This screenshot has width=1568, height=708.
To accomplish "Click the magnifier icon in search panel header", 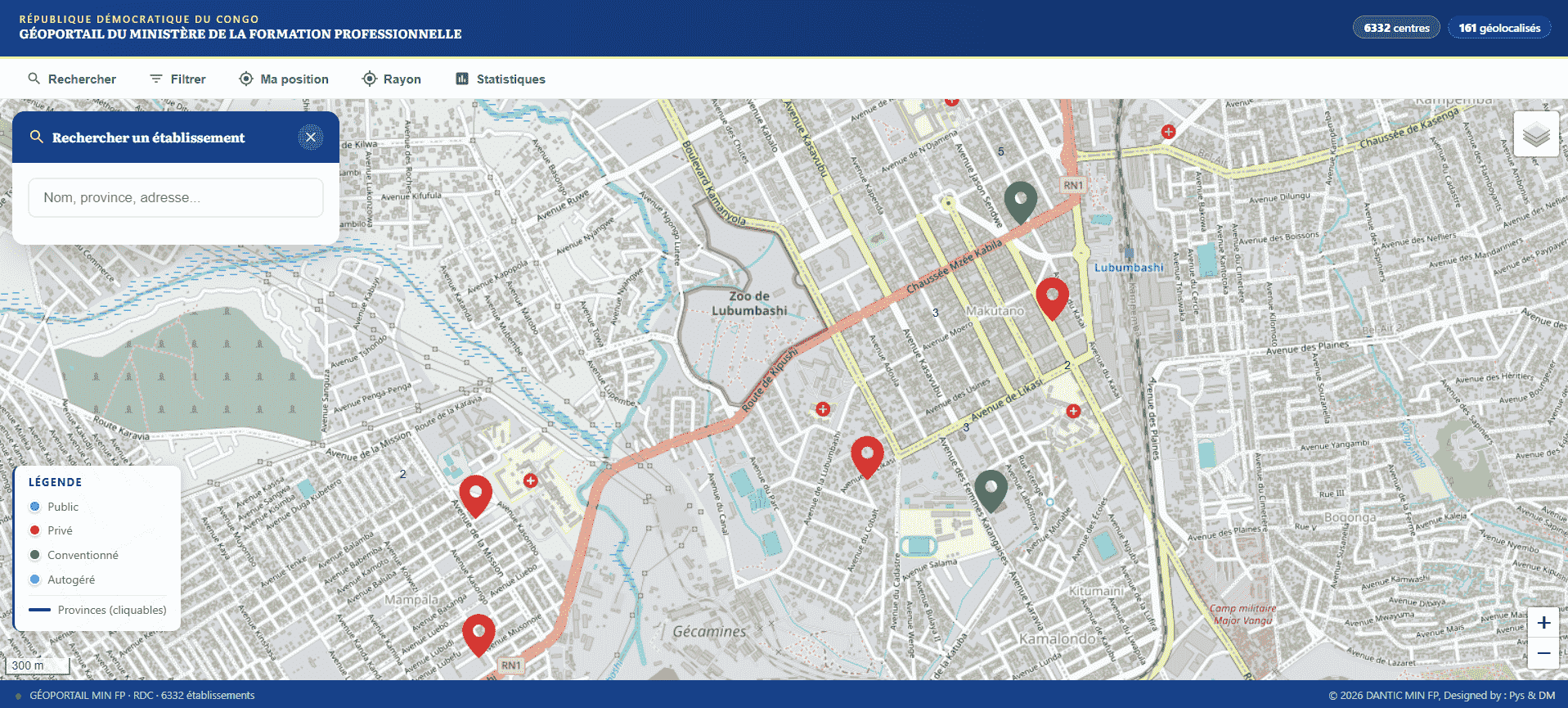I will [37, 137].
